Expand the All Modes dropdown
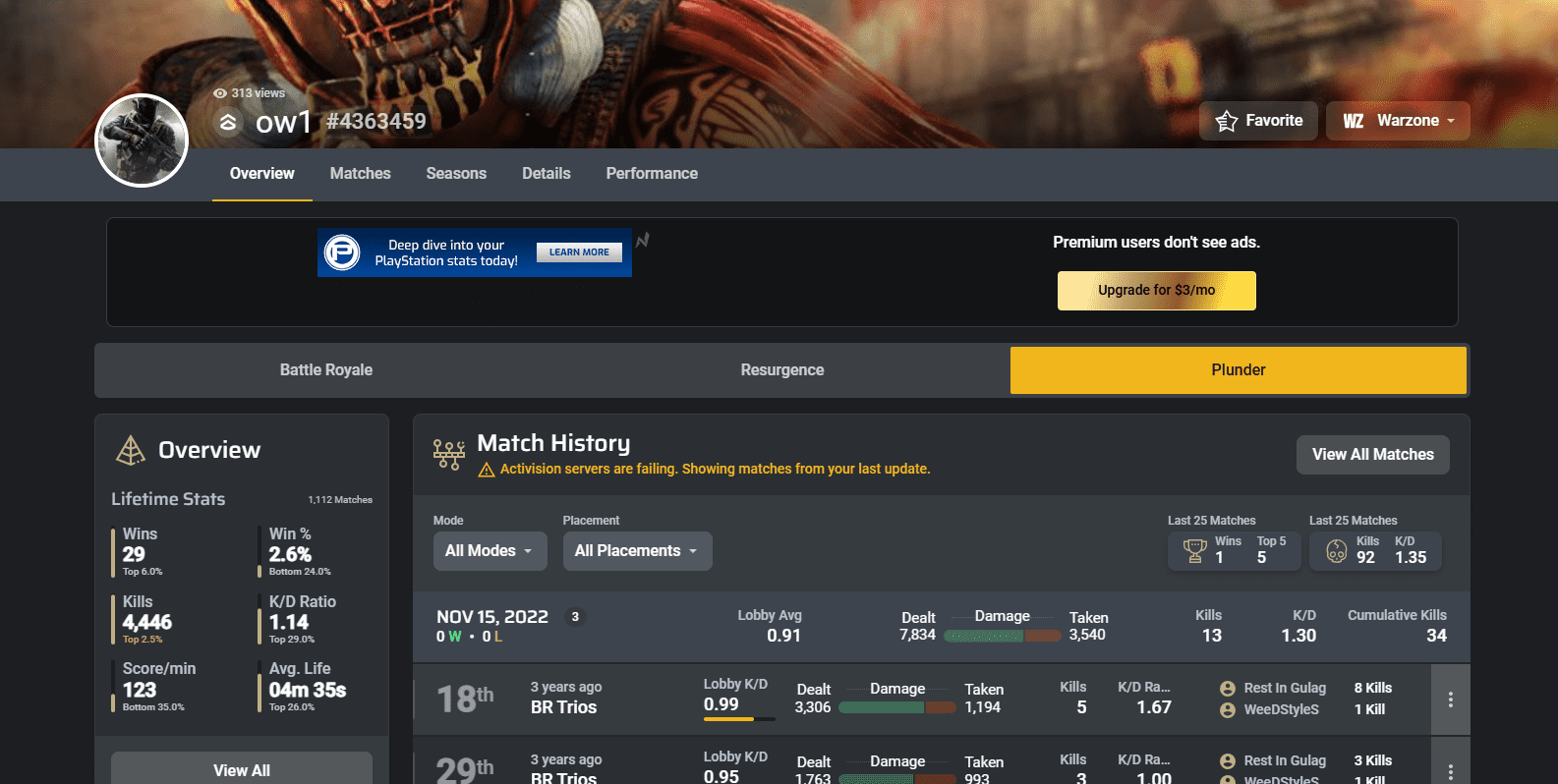The height and width of the screenshot is (784, 1558). click(x=489, y=551)
